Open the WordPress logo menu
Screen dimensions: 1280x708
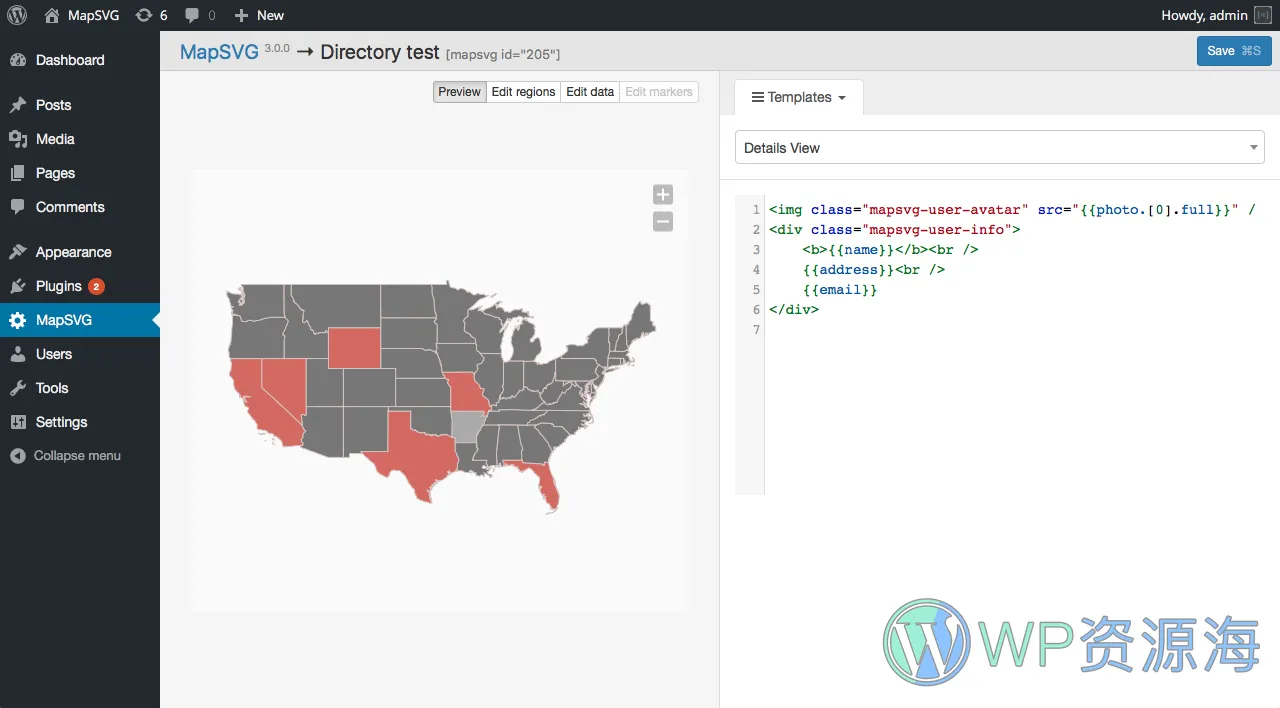click(x=17, y=15)
